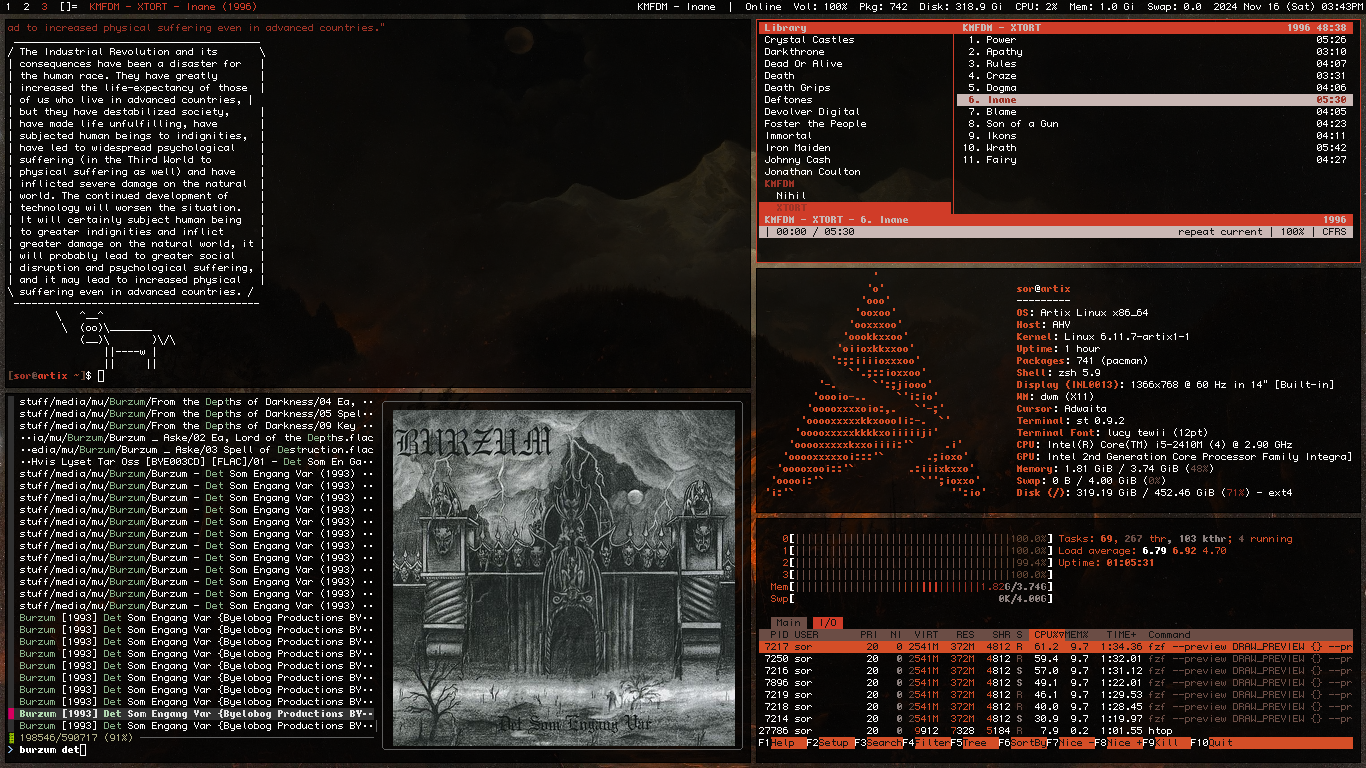
Task: Switch to dwm workspace tag 3
Action: coord(44,7)
